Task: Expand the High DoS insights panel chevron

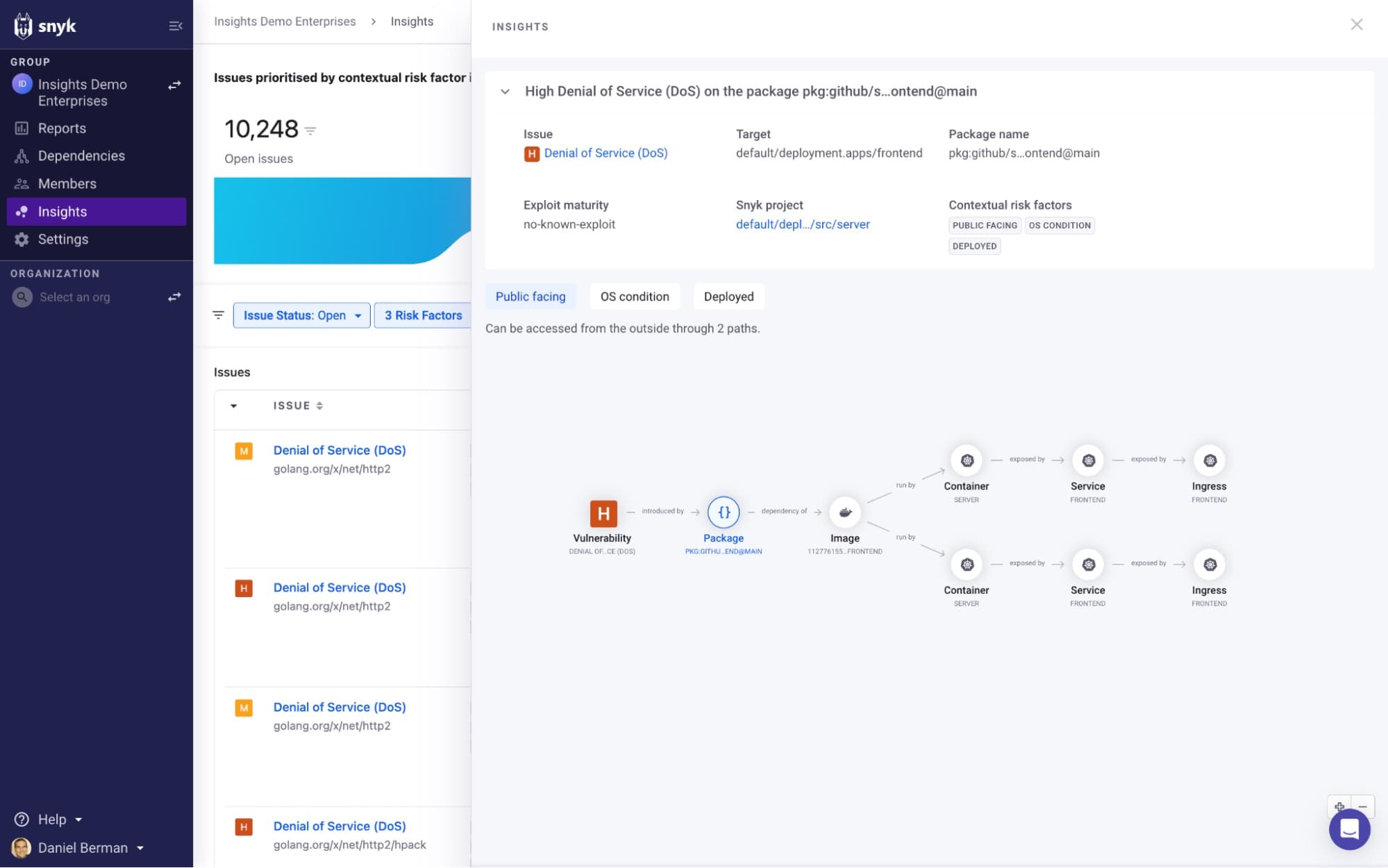Action: tap(504, 91)
